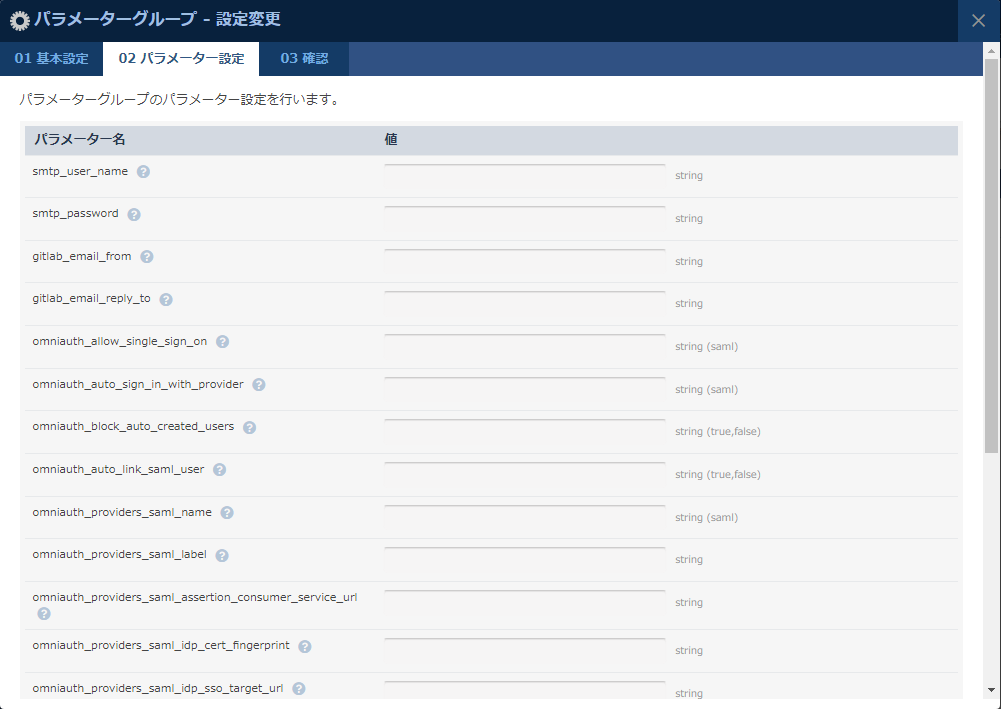Screen dimensions: 1001x709
Task: Show help for gitlab_email_reply_to
Action: pyautogui.click(x=166, y=299)
